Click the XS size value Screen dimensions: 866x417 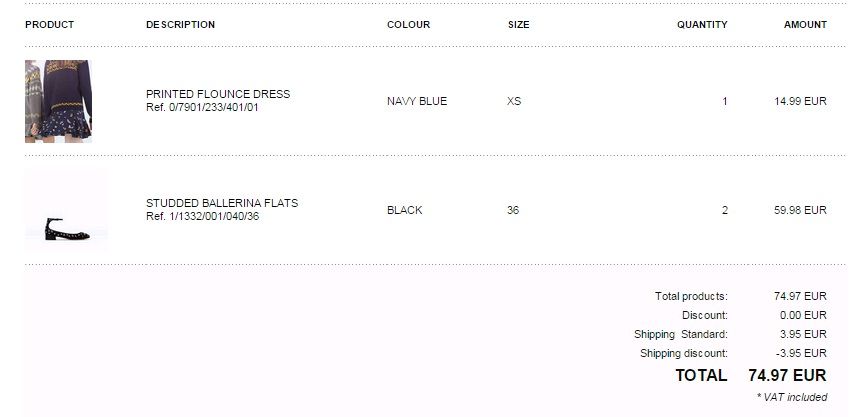(515, 101)
